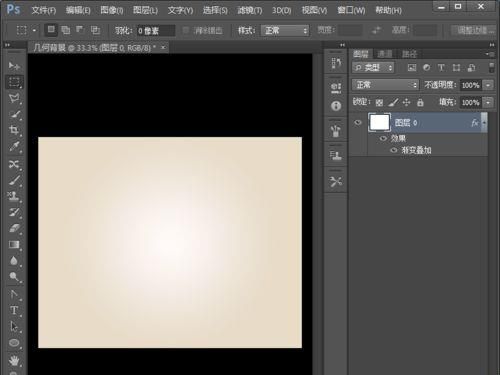Screen dimensions: 500x375
Task: Hide 图层 0 layer visibility eye
Action: point(358,123)
